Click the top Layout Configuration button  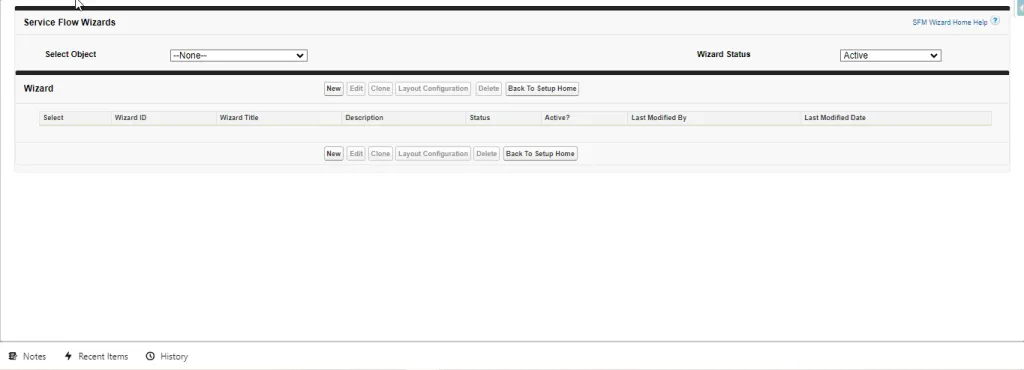(x=433, y=89)
